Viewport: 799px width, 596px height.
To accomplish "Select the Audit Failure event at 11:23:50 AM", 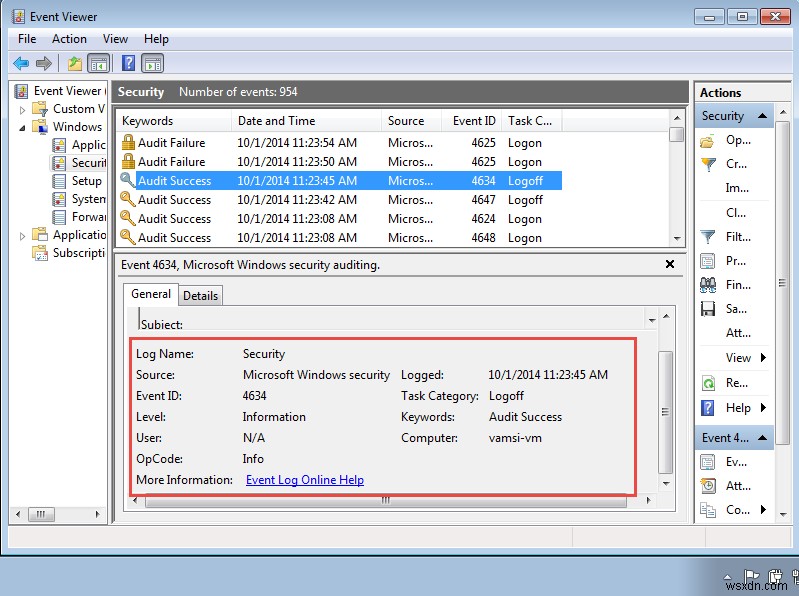I will (x=340, y=162).
